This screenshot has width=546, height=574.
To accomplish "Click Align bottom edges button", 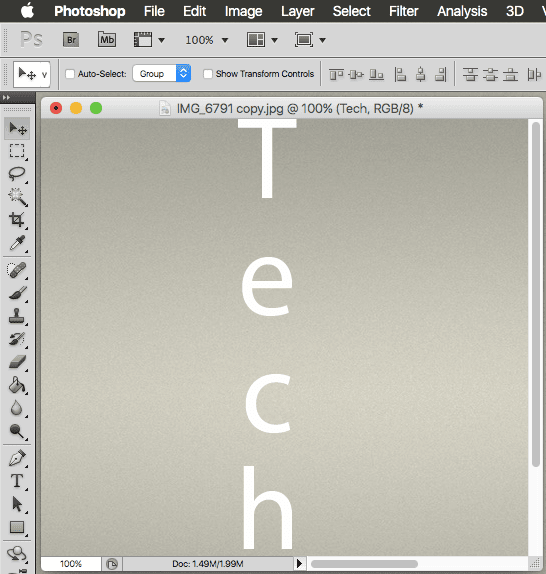I will click(x=376, y=74).
